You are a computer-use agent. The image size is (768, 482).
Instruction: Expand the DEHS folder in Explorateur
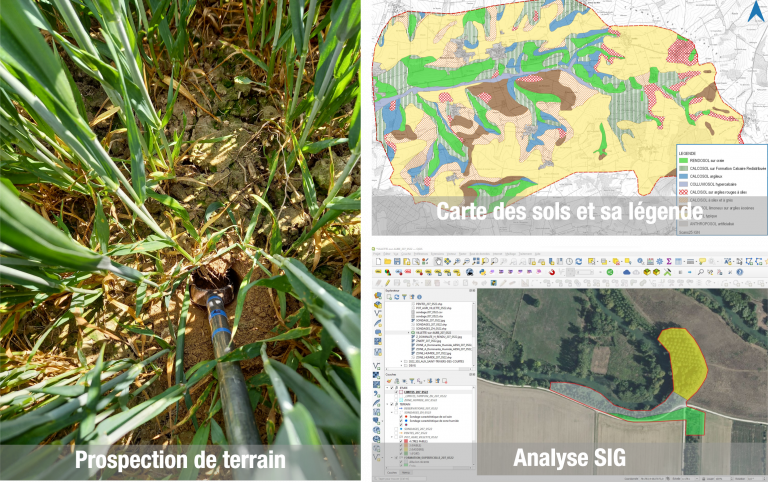[401, 367]
